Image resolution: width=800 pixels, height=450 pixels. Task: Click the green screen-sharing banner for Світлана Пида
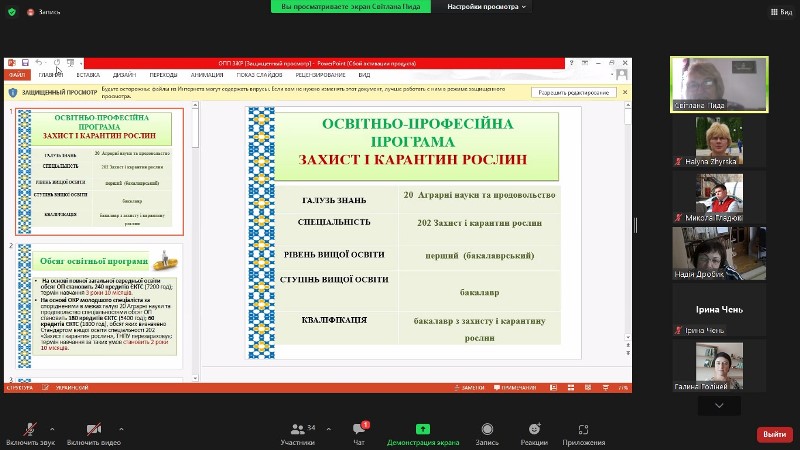point(351,7)
